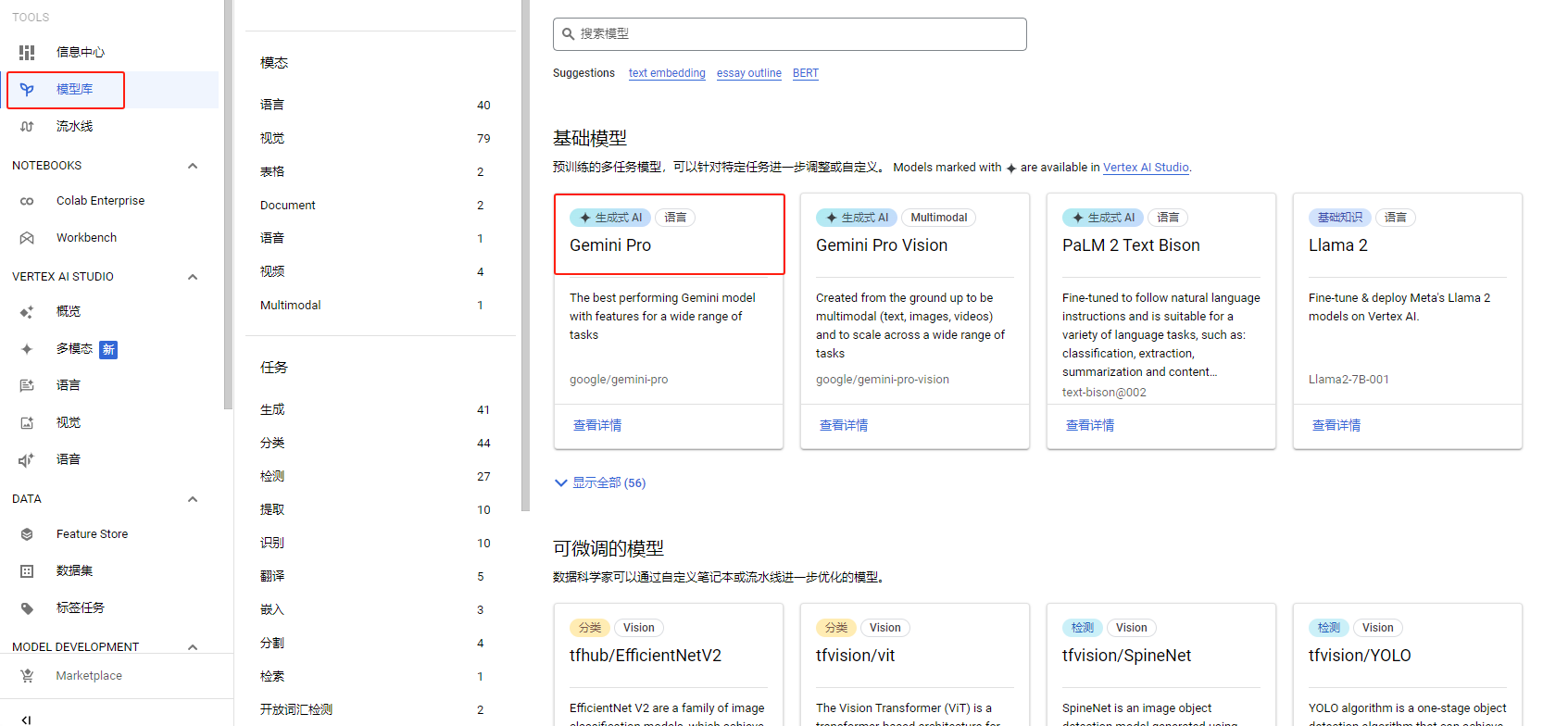Click 查看详情 on Gemini Pro Vision card
Viewport: 1568px width, 726px height.
pos(844,425)
